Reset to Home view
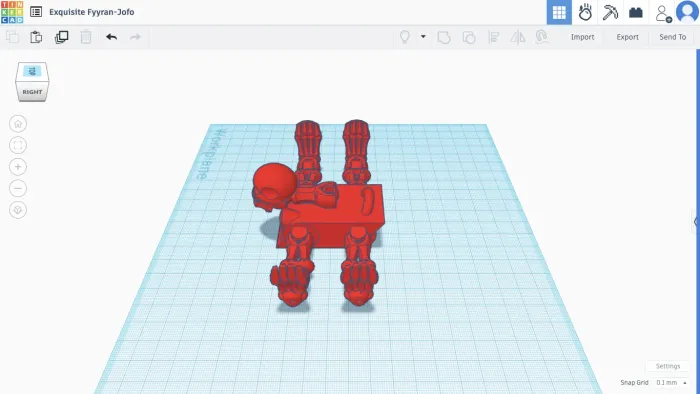This screenshot has width=700, height=394. pos(18,124)
